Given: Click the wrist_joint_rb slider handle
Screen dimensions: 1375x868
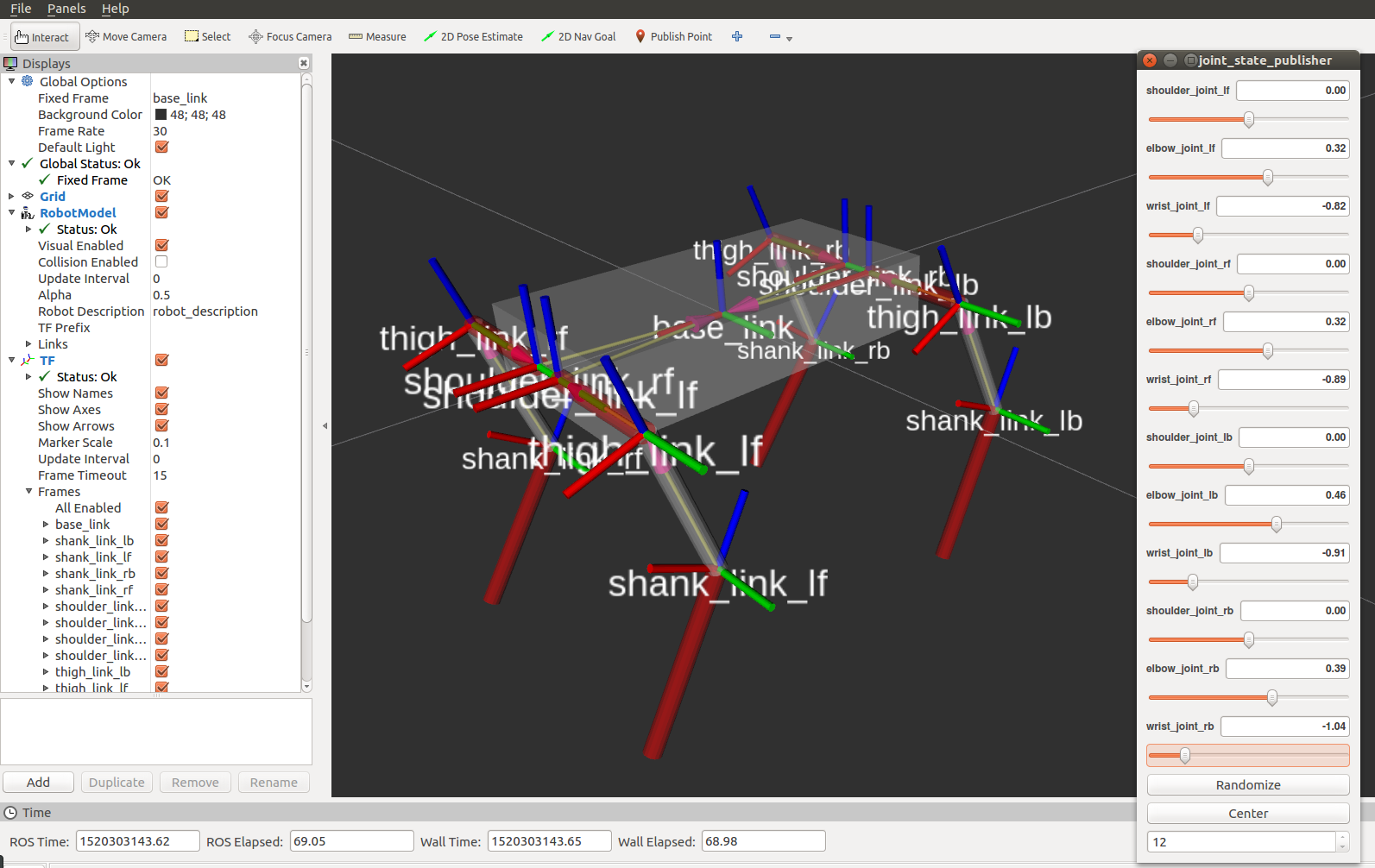Looking at the screenshot, I should pos(1185,755).
